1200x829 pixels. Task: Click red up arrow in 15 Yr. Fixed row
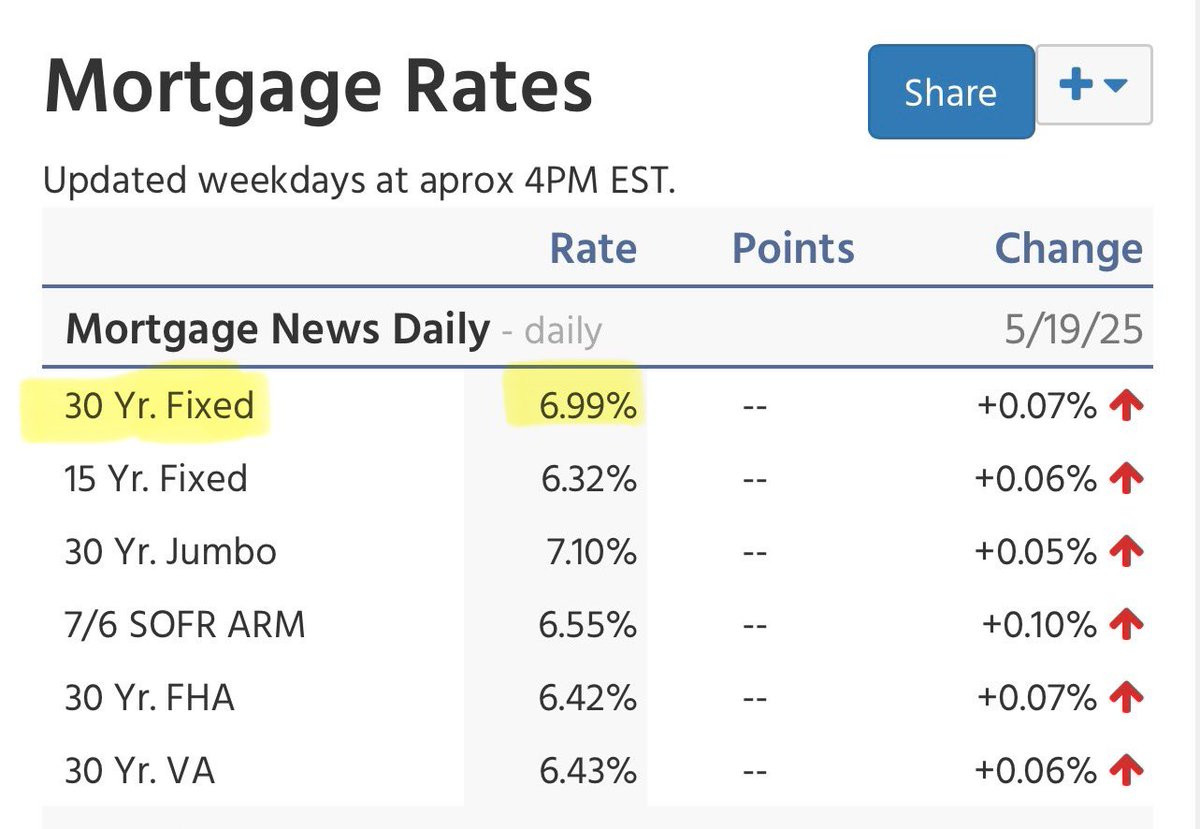coord(1126,479)
